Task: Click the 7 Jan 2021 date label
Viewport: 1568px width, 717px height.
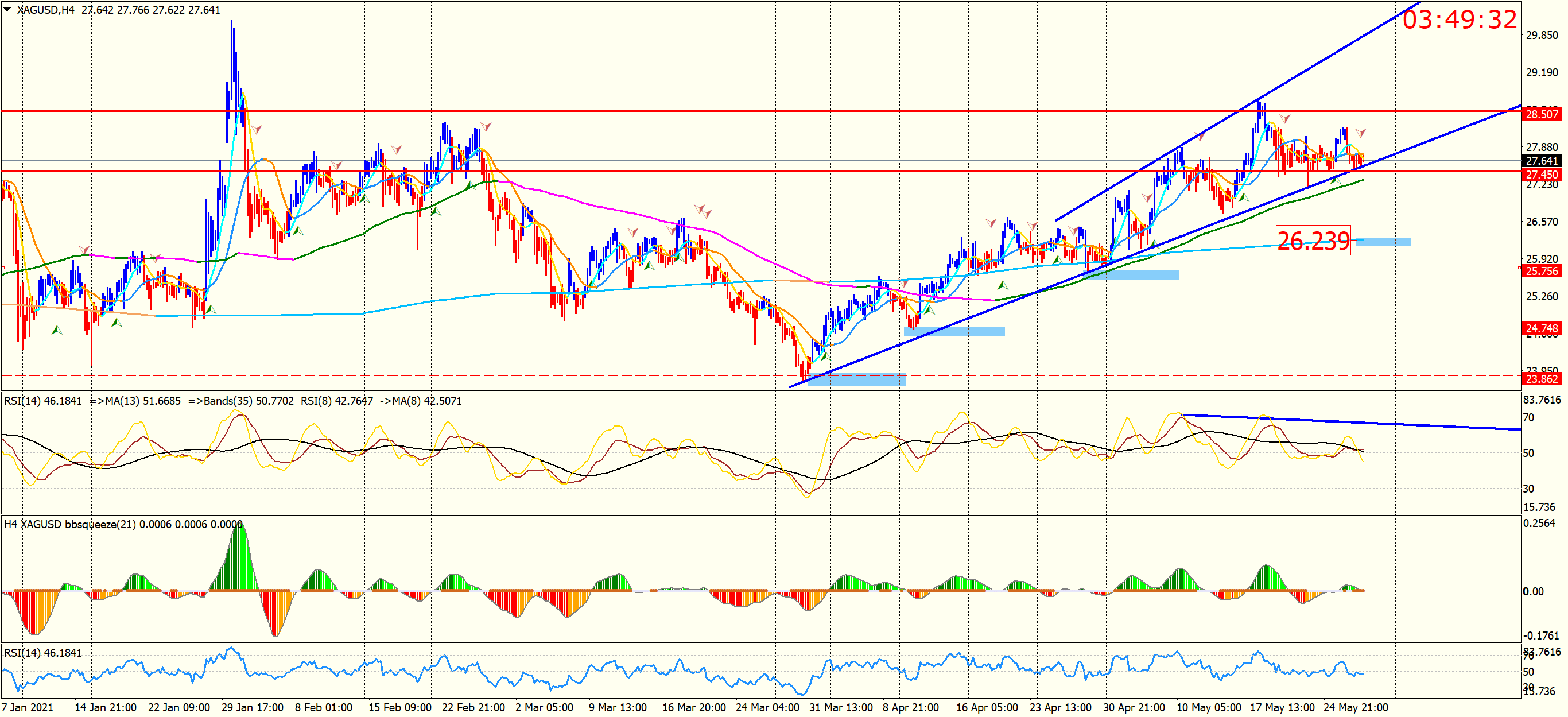Action: click(x=28, y=707)
